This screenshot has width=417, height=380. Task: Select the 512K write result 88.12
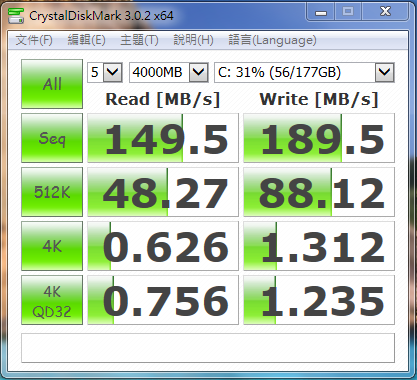[x=319, y=192]
